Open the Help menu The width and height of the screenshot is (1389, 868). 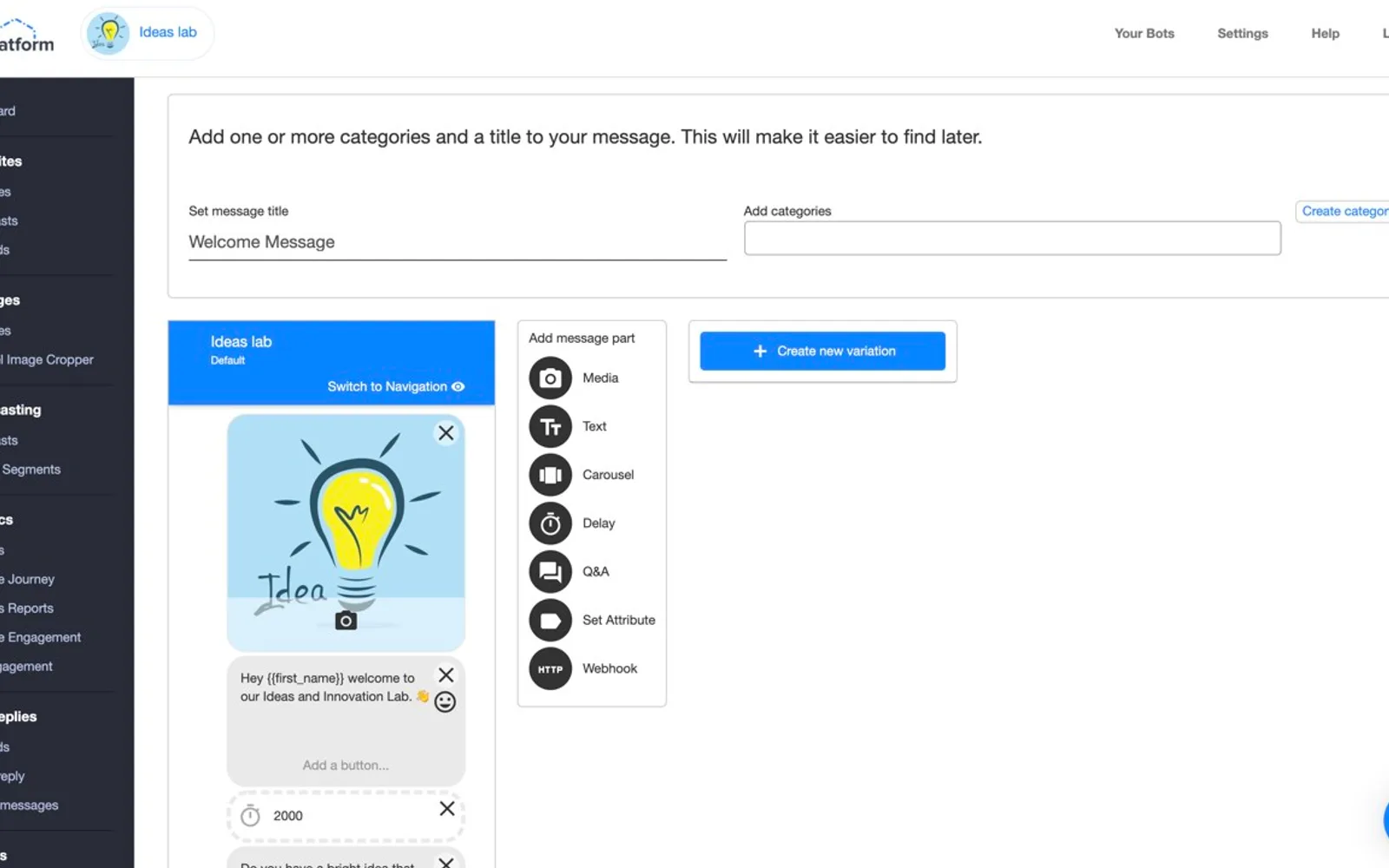(1325, 34)
